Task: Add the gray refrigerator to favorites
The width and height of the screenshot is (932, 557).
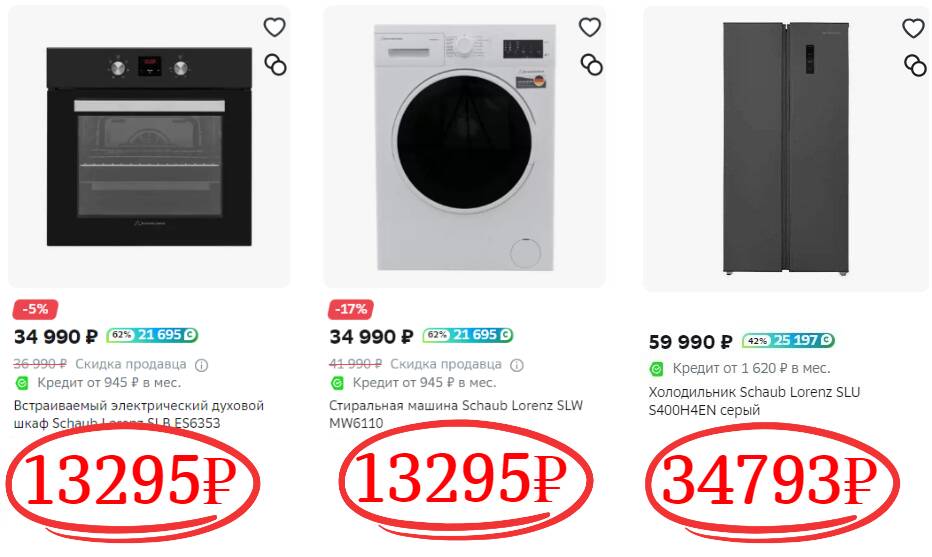Action: pyautogui.click(x=913, y=28)
